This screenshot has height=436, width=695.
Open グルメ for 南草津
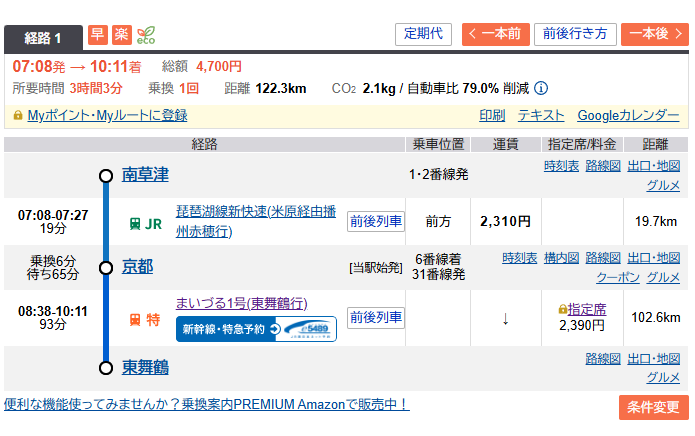tap(663, 185)
